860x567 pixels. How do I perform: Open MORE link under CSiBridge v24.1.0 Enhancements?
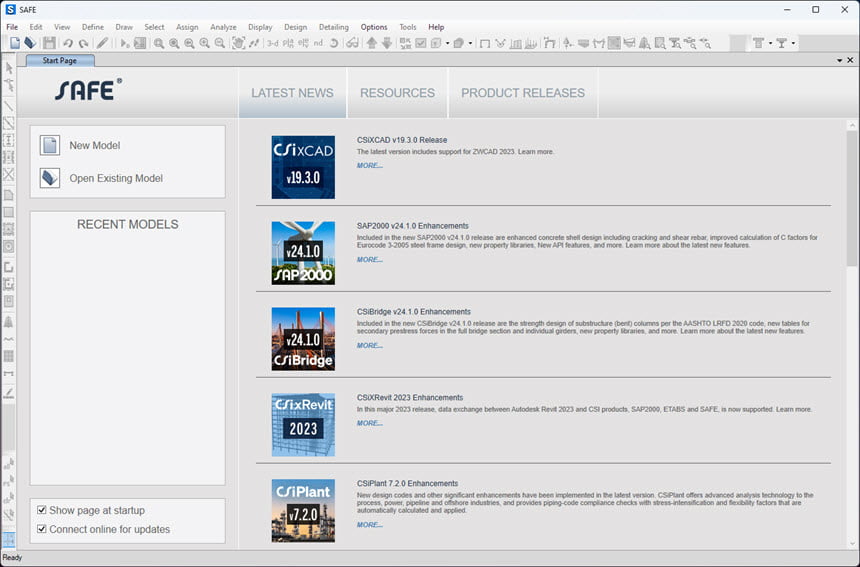370,345
